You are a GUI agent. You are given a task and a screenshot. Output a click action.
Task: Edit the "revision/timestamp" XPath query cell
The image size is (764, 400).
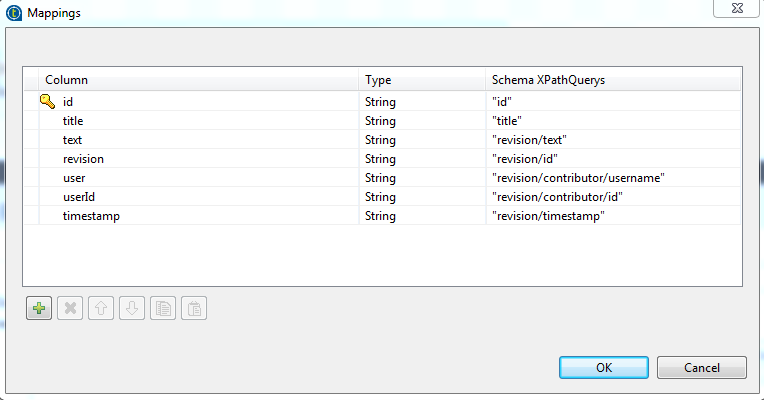click(x=613, y=215)
